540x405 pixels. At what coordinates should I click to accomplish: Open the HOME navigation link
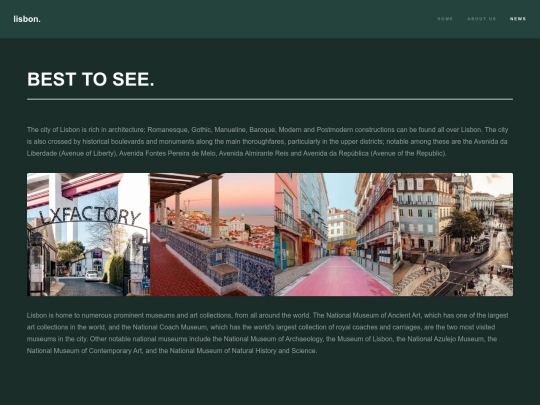click(445, 19)
